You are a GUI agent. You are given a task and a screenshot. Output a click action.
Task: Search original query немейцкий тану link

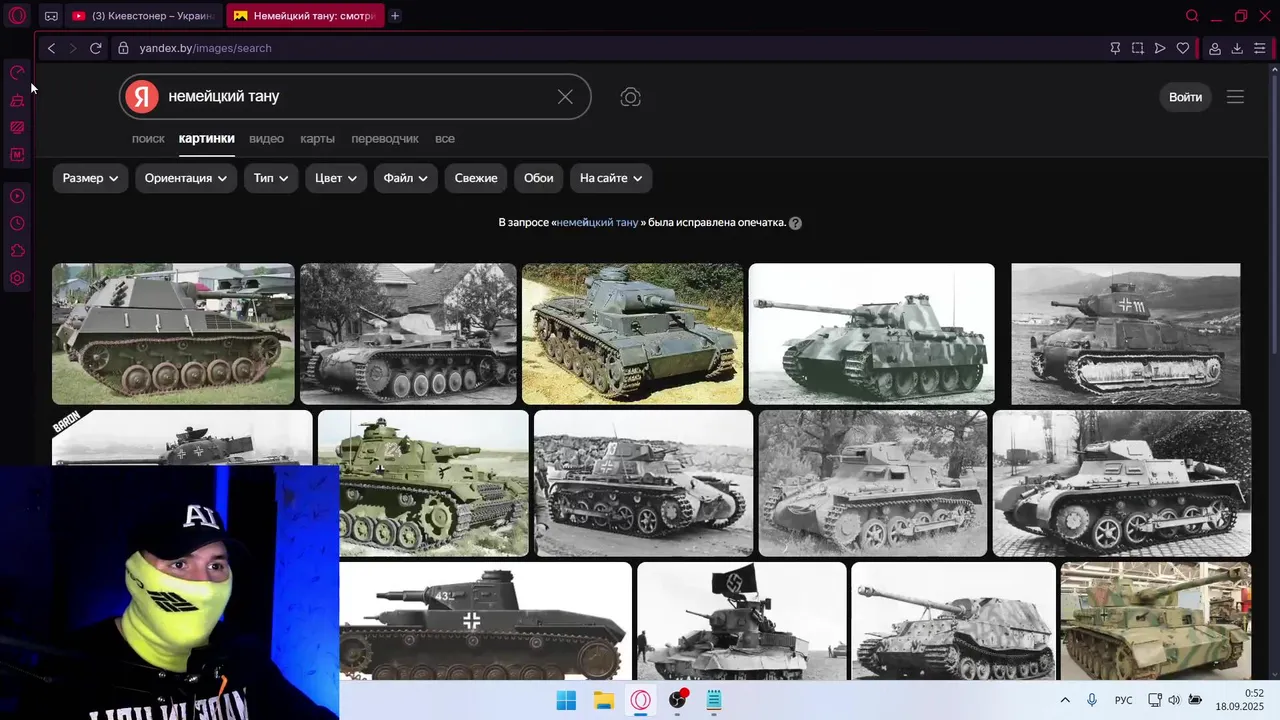[x=597, y=223]
